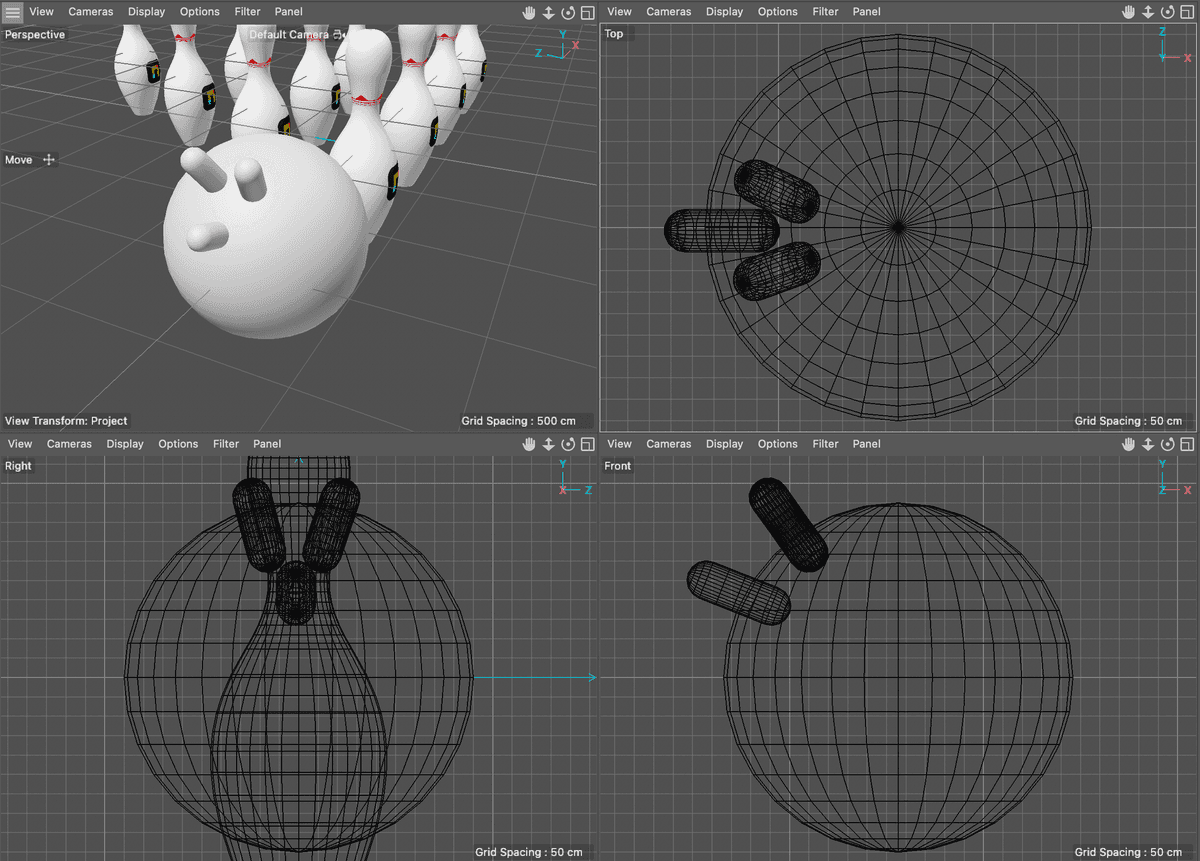This screenshot has width=1200, height=861.
Task: Open Options menu in Top viewport
Action: [778, 12]
